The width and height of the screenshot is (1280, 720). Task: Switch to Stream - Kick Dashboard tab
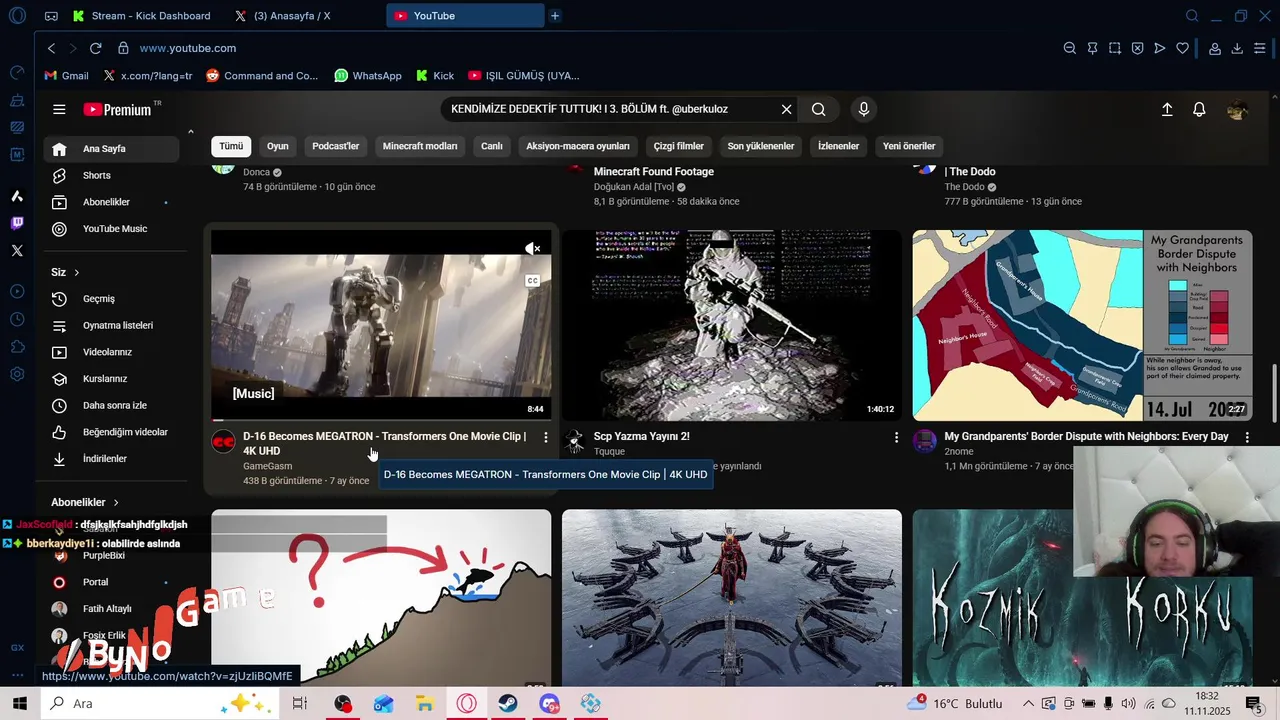click(x=141, y=16)
